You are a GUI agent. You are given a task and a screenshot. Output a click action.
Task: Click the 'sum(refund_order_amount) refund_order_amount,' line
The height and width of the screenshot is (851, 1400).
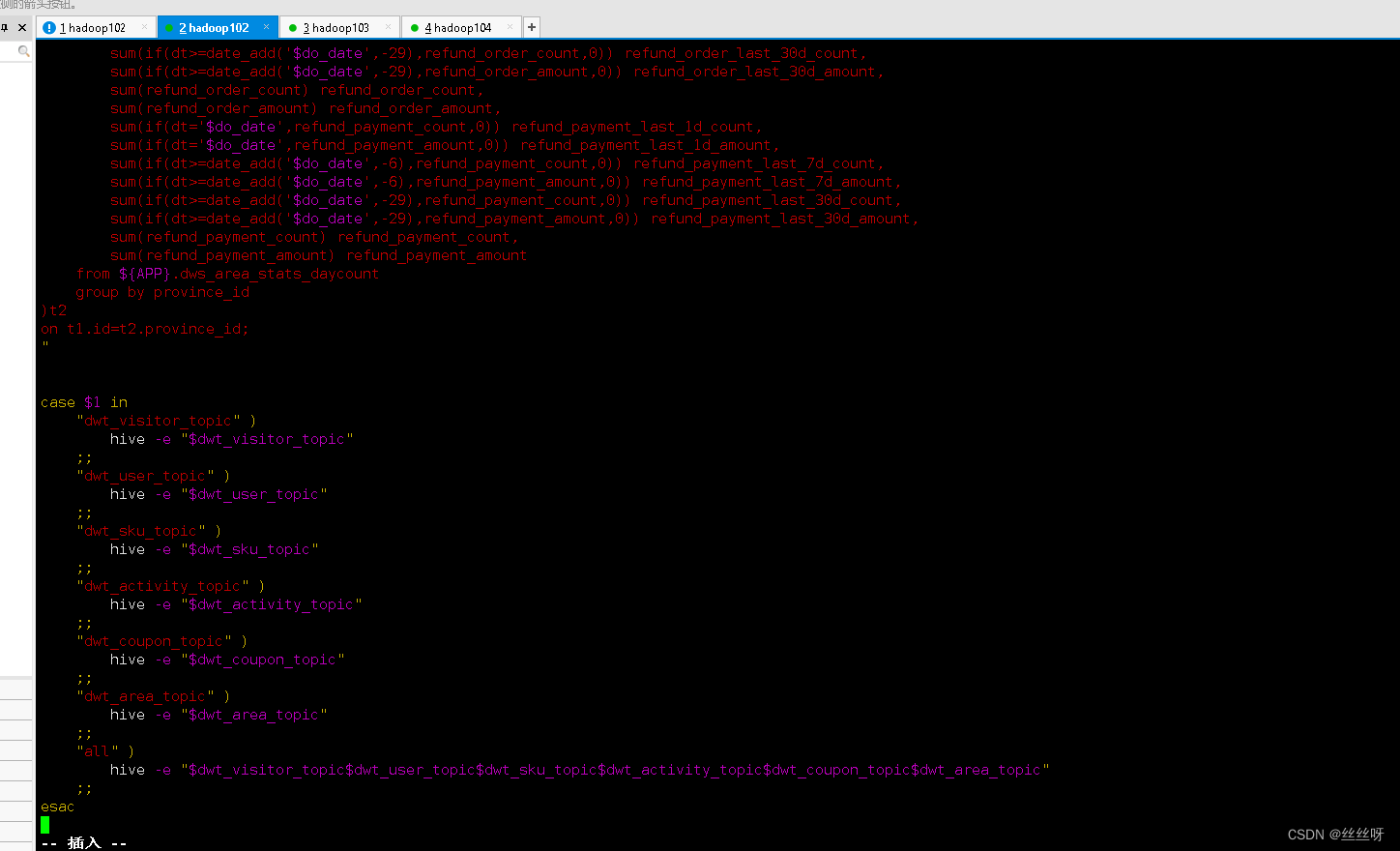point(306,108)
